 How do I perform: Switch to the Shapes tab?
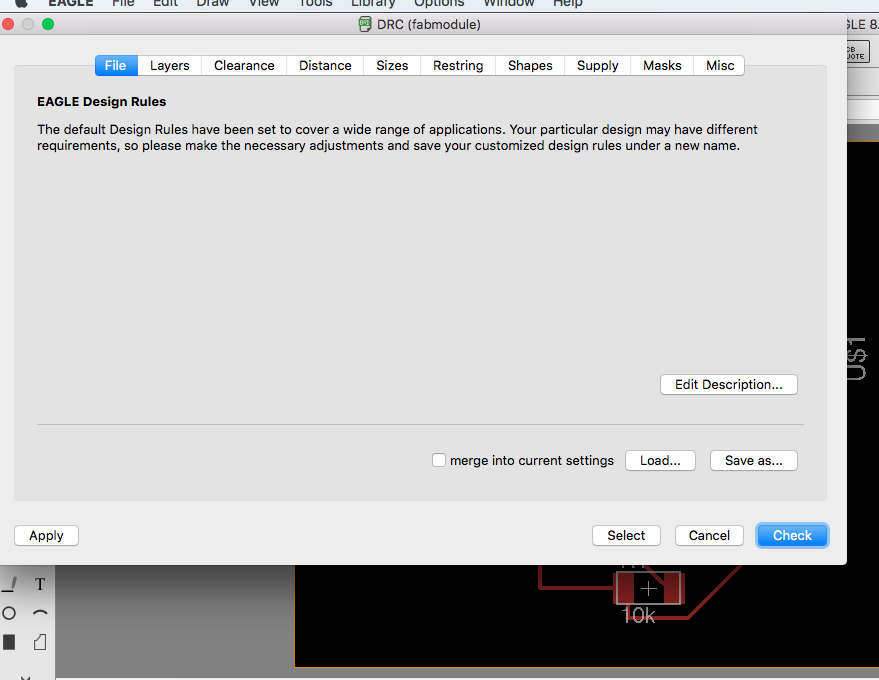click(x=530, y=66)
